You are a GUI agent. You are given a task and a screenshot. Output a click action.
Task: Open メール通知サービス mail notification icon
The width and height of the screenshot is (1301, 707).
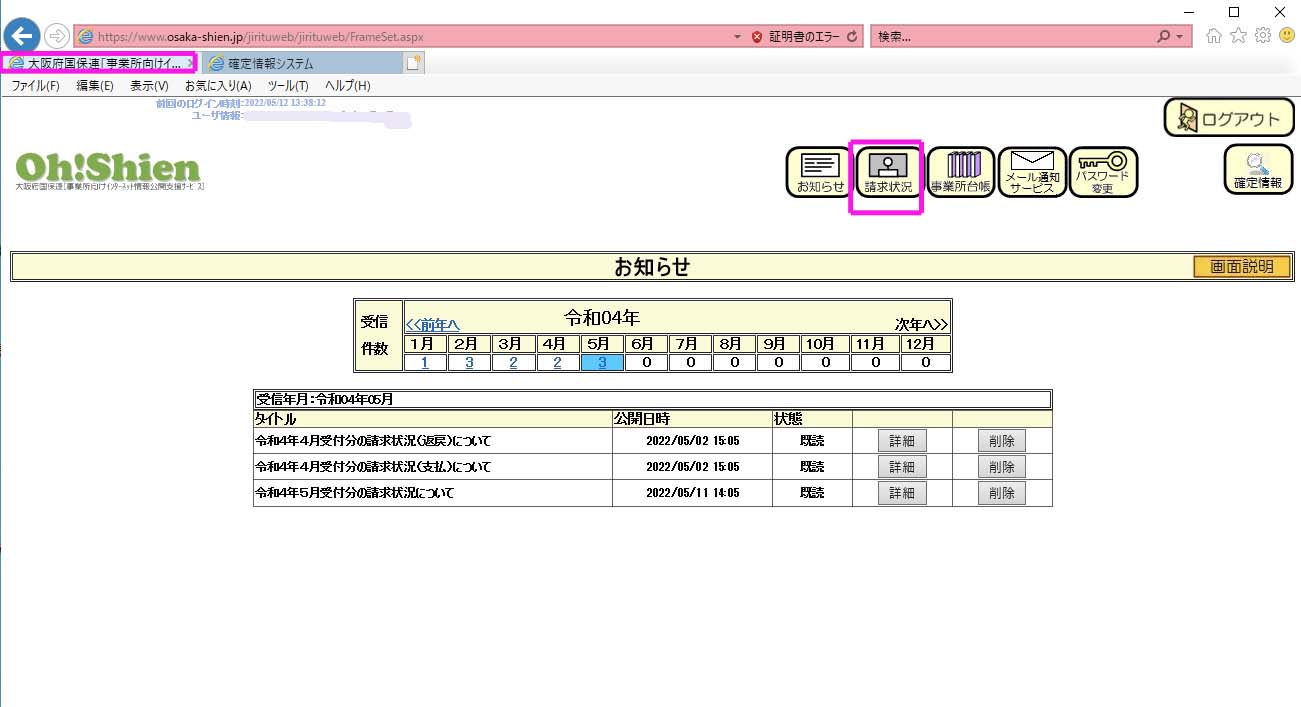point(1032,172)
